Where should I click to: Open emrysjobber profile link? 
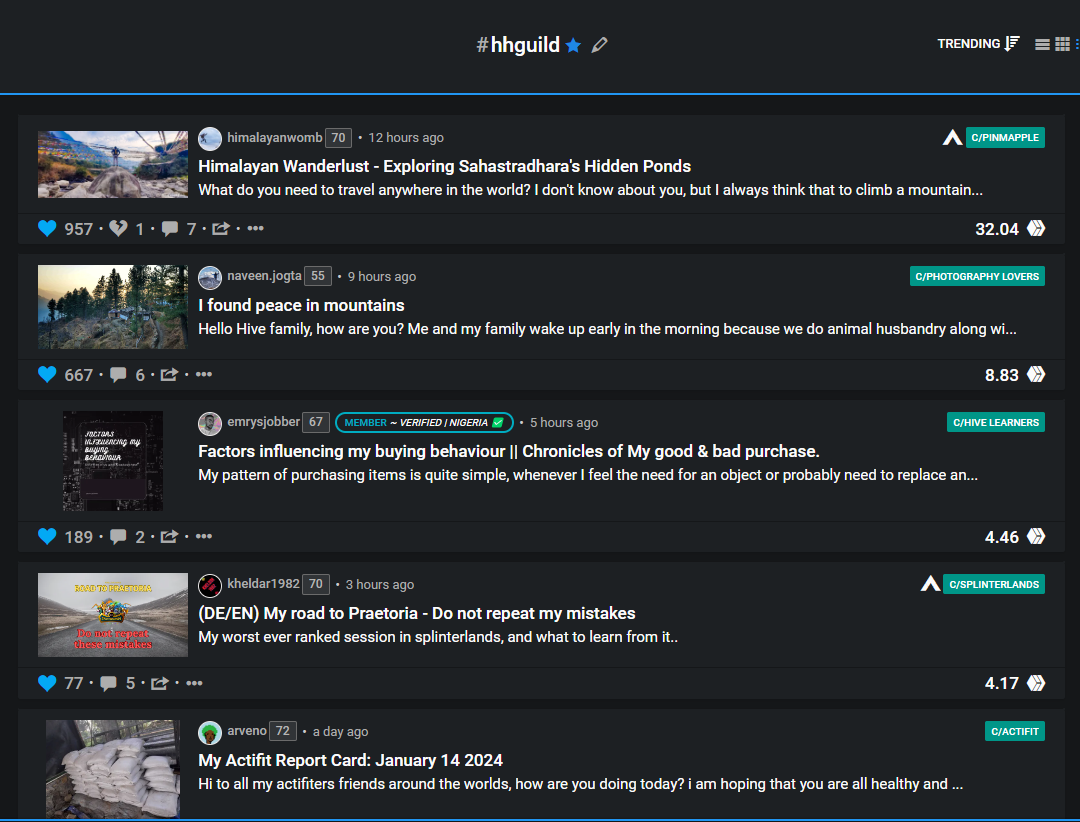click(264, 421)
